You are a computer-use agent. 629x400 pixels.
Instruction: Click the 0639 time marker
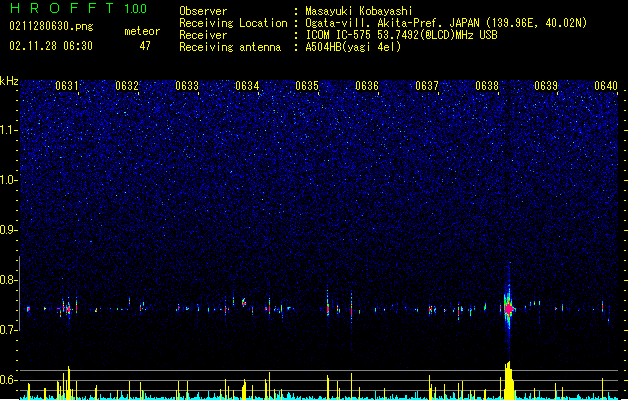[546, 86]
